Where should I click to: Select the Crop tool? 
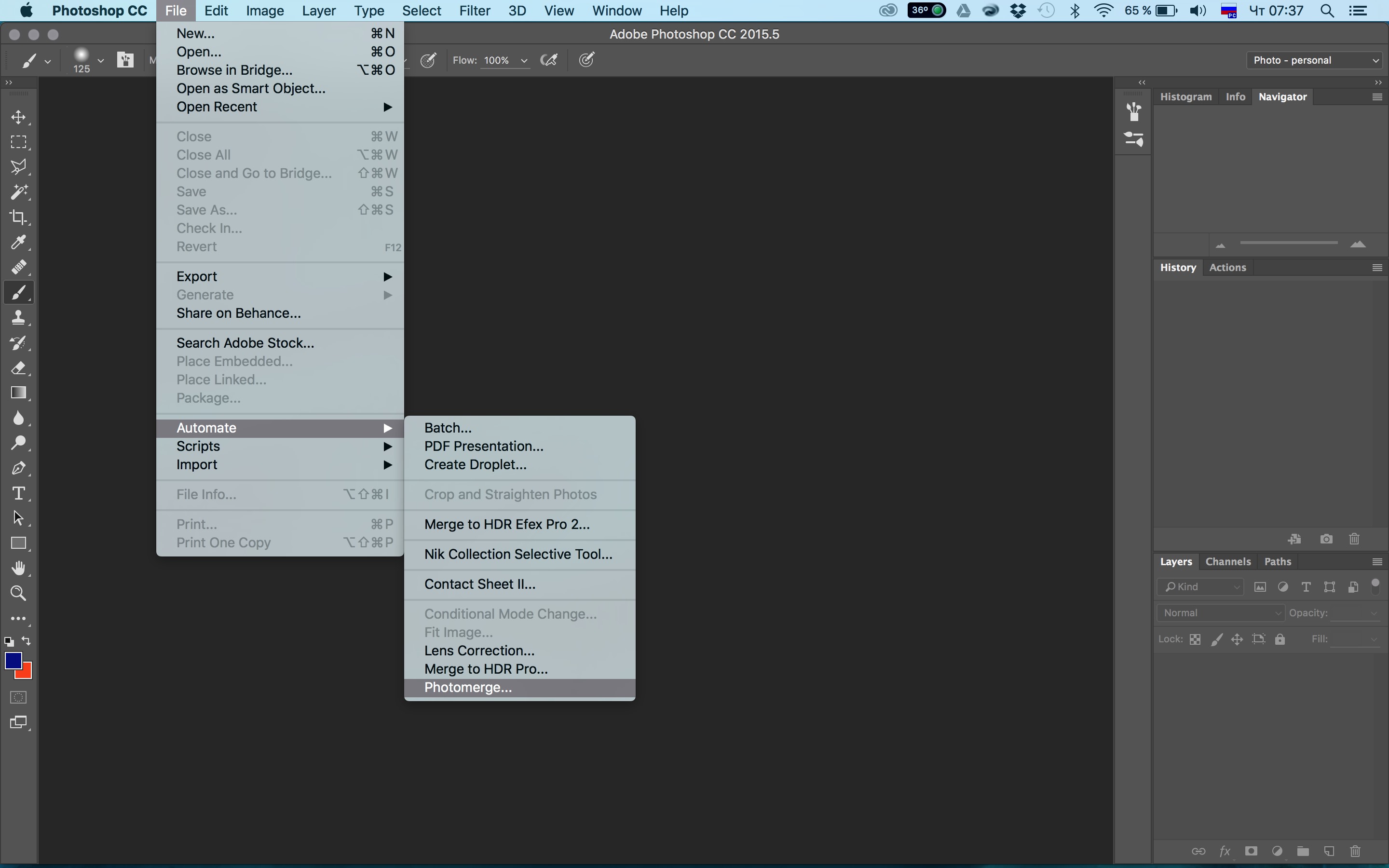(x=18, y=217)
